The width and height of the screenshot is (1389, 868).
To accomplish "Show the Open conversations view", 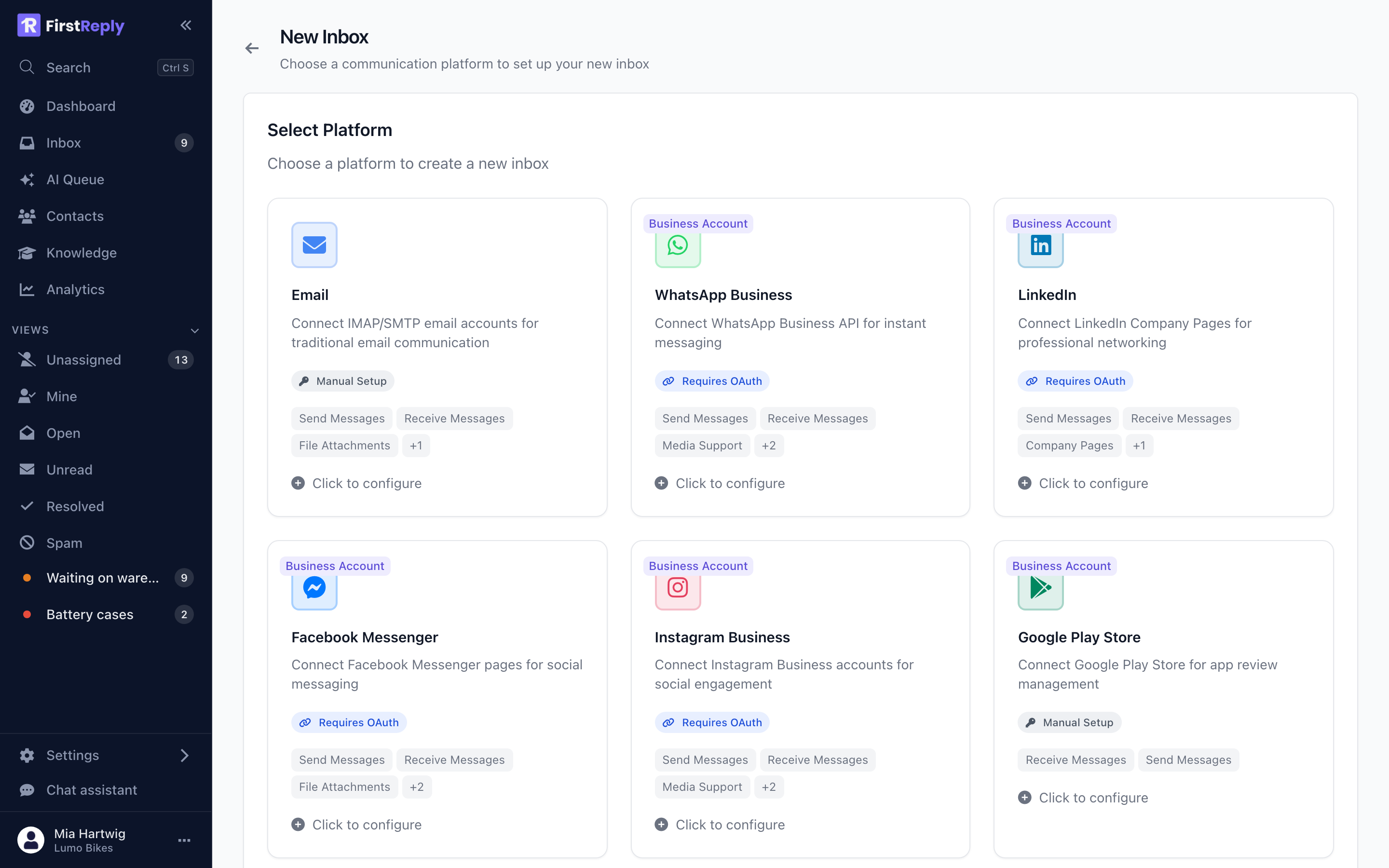I will point(106,434).
